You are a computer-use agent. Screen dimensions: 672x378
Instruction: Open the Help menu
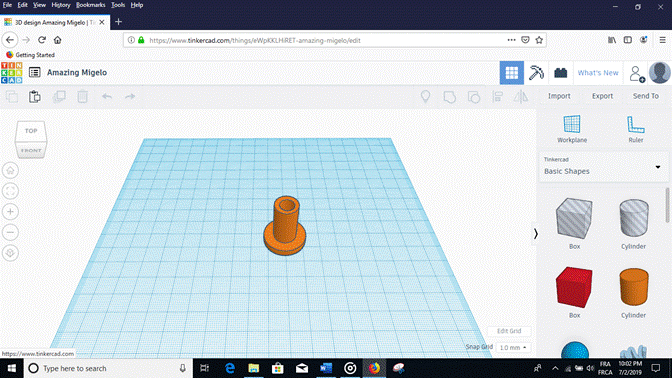(x=137, y=5)
